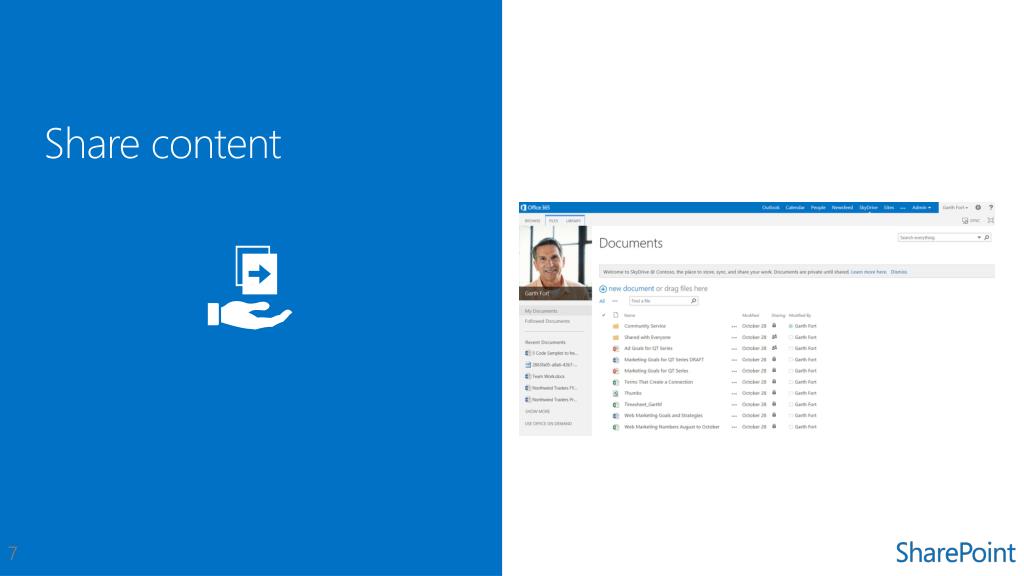The width and height of the screenshot is (1024, 576).
Task: Click the Search everything magnifier icon
Action: tap(987, 238)
